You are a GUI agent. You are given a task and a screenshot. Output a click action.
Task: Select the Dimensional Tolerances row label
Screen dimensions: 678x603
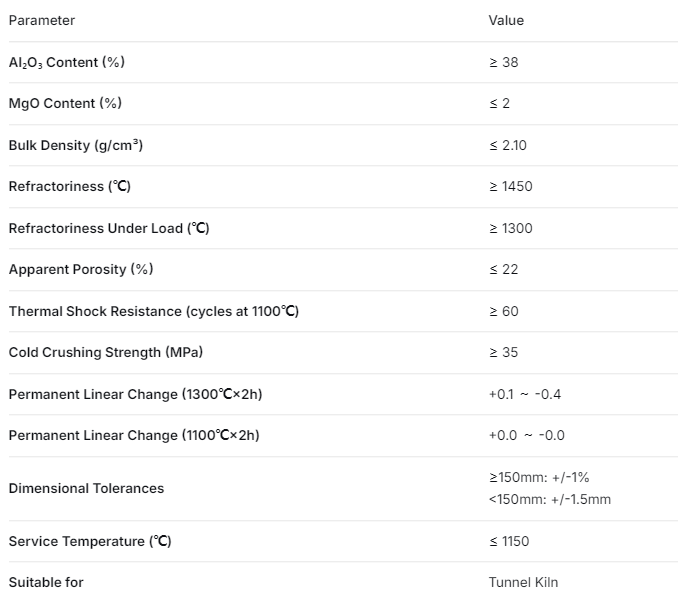point(86,488)
